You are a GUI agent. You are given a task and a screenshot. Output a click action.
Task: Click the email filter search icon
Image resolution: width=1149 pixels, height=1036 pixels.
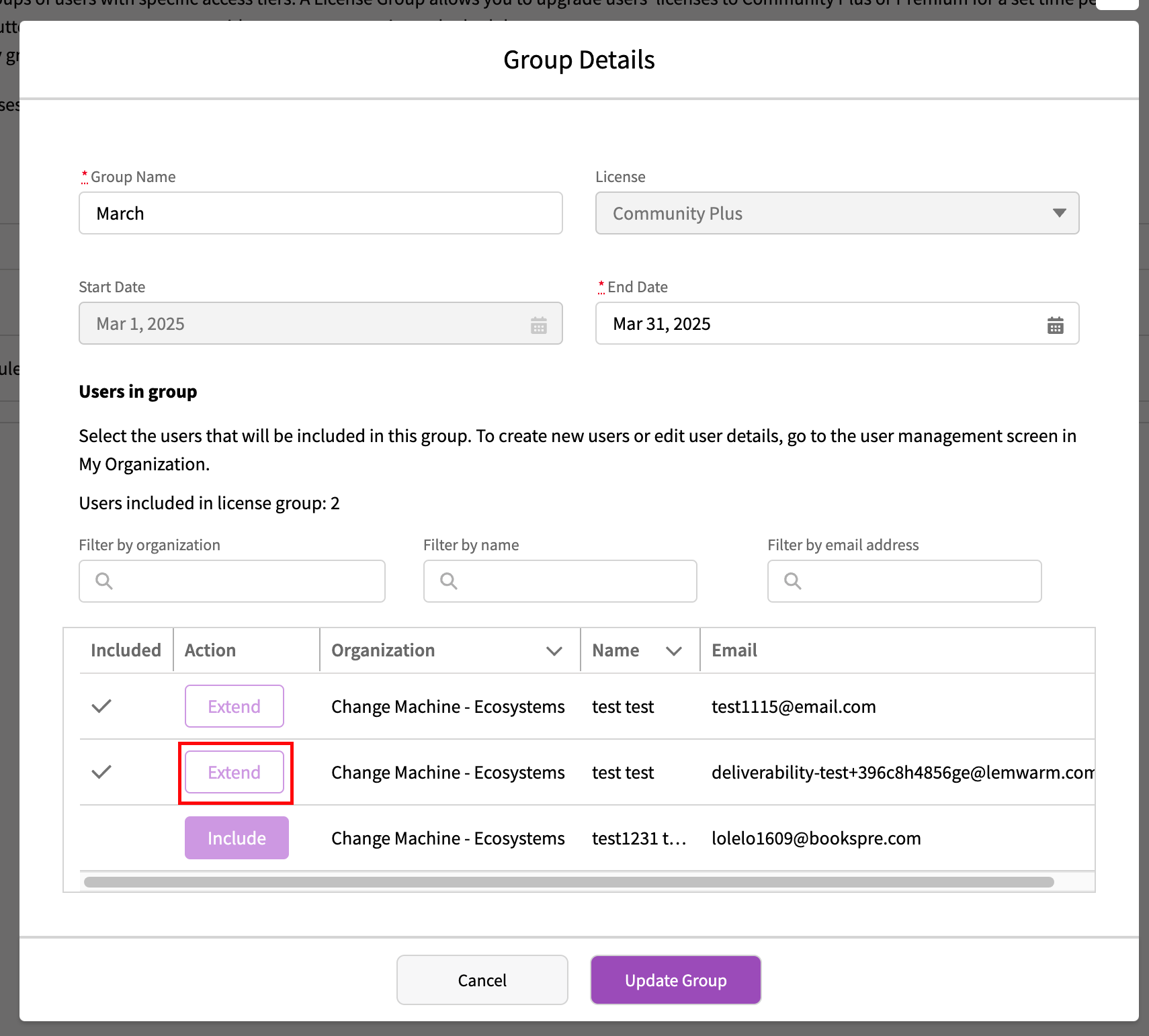pyautogui.click(x=793, y=581)
